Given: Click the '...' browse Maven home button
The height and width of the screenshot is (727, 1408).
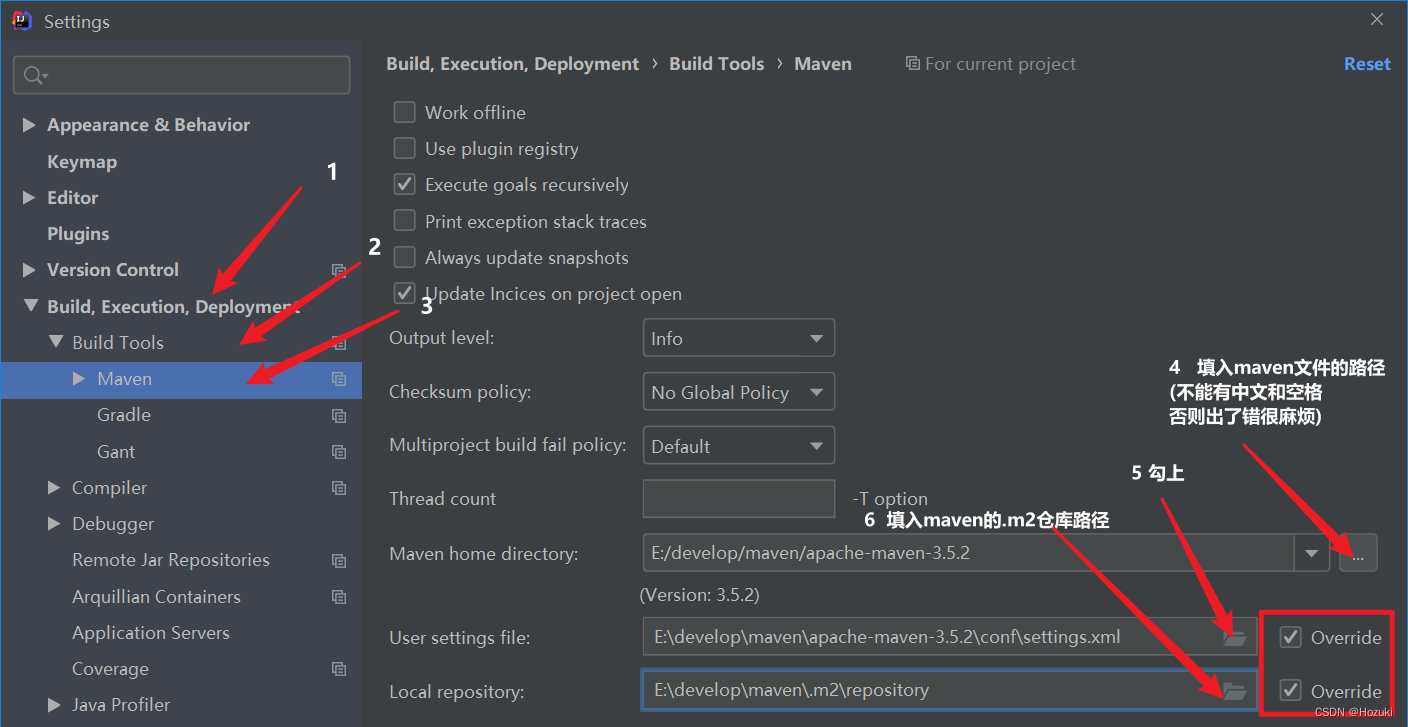Looking at the screenshot, I should click(1358, 553).
